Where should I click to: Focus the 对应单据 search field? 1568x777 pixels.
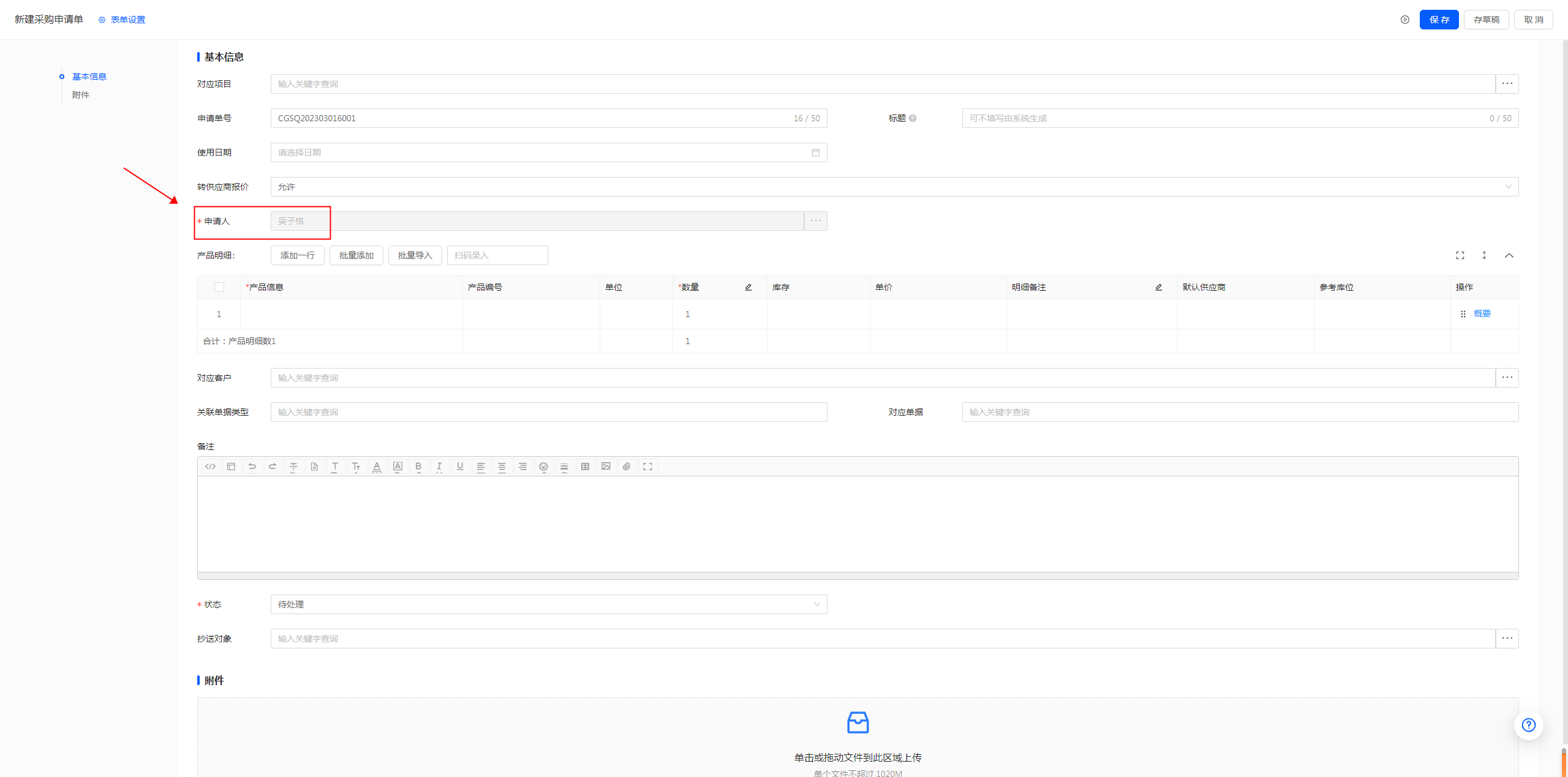[x=1240, y=412]
